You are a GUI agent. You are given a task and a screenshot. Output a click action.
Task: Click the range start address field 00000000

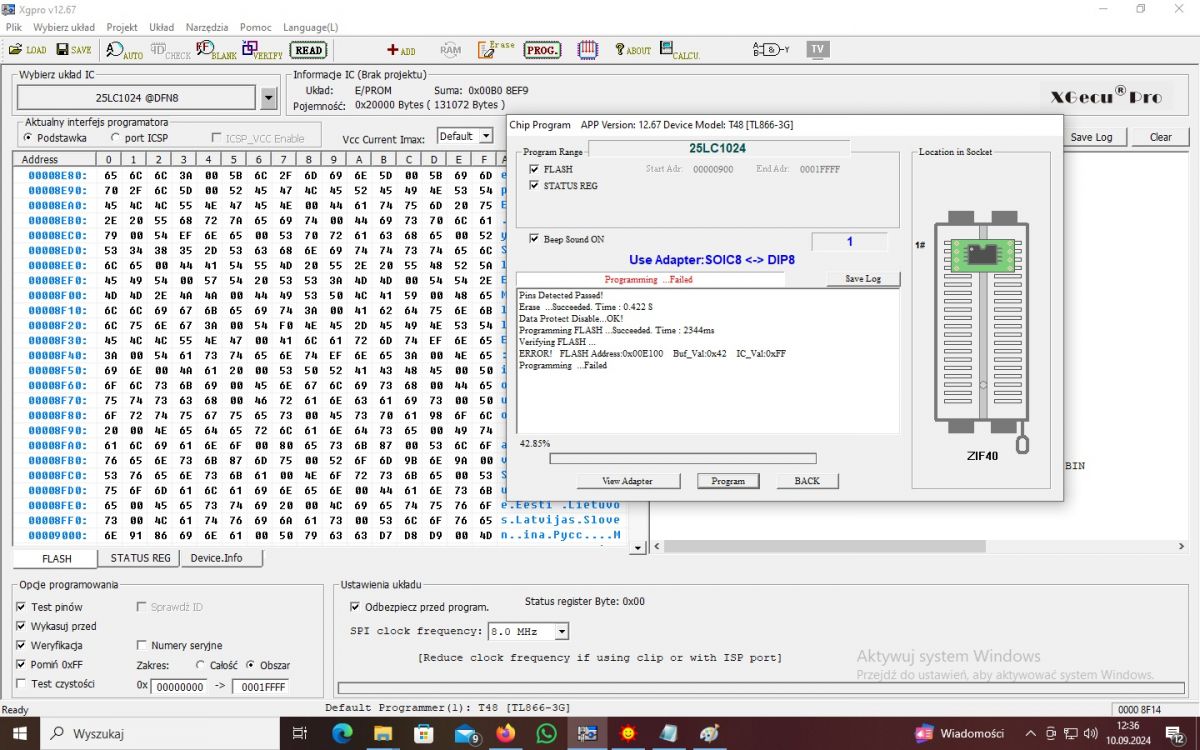(179, 687)
